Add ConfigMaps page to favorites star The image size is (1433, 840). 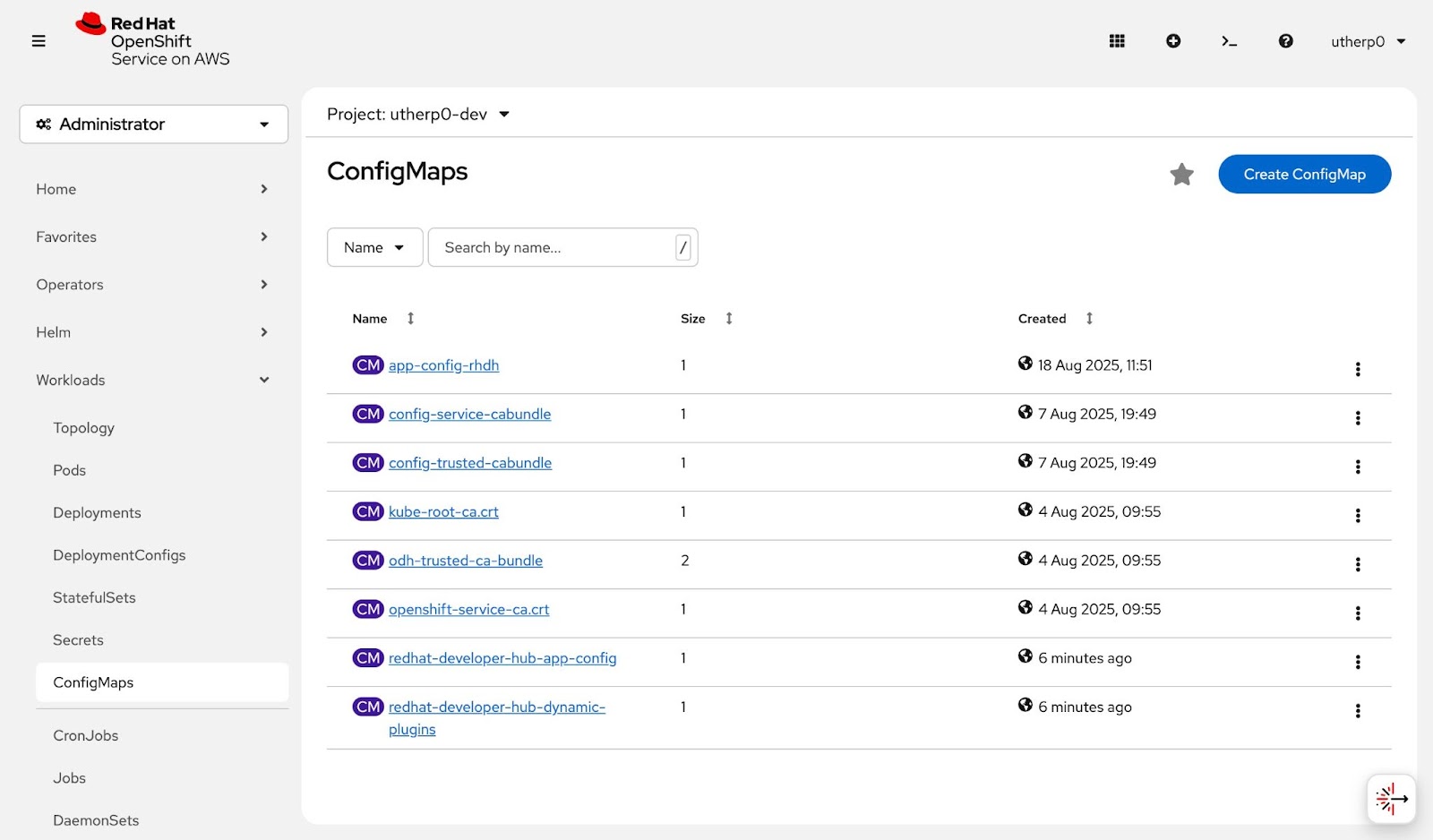(1181, 175)
